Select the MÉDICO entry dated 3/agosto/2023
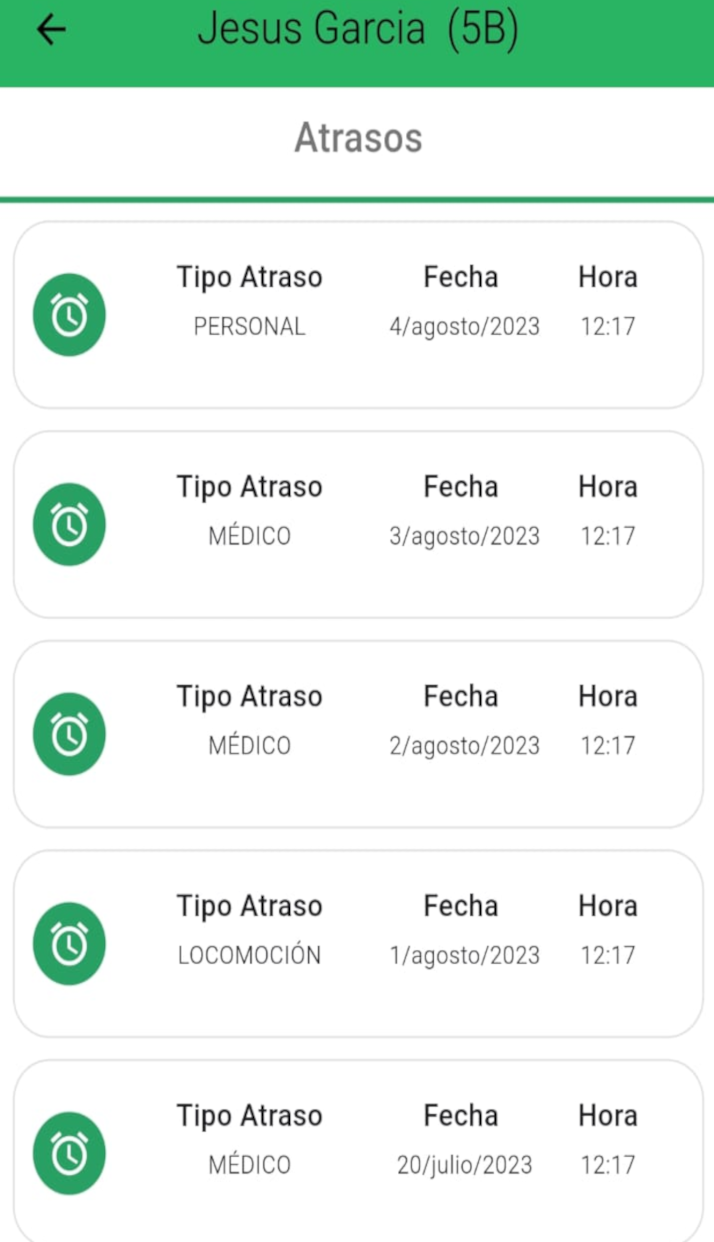714x1242 pixels. click(x=358, y=524)
